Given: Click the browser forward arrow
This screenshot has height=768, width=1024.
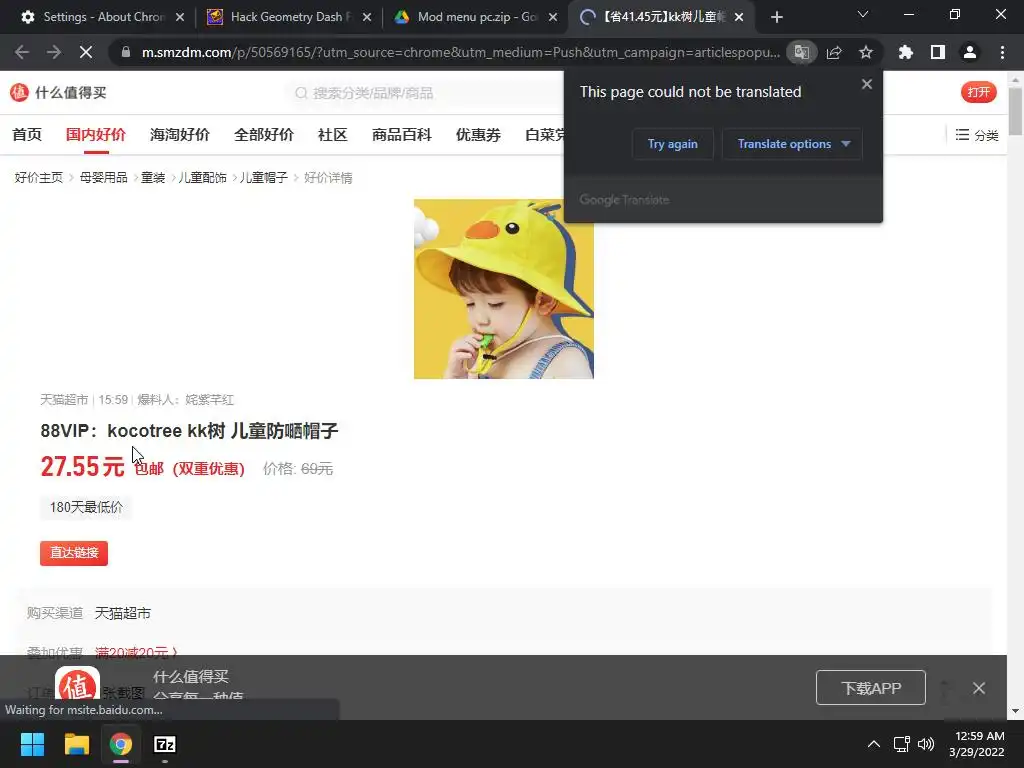Looking at the screenshot, I should pos(54,52).
